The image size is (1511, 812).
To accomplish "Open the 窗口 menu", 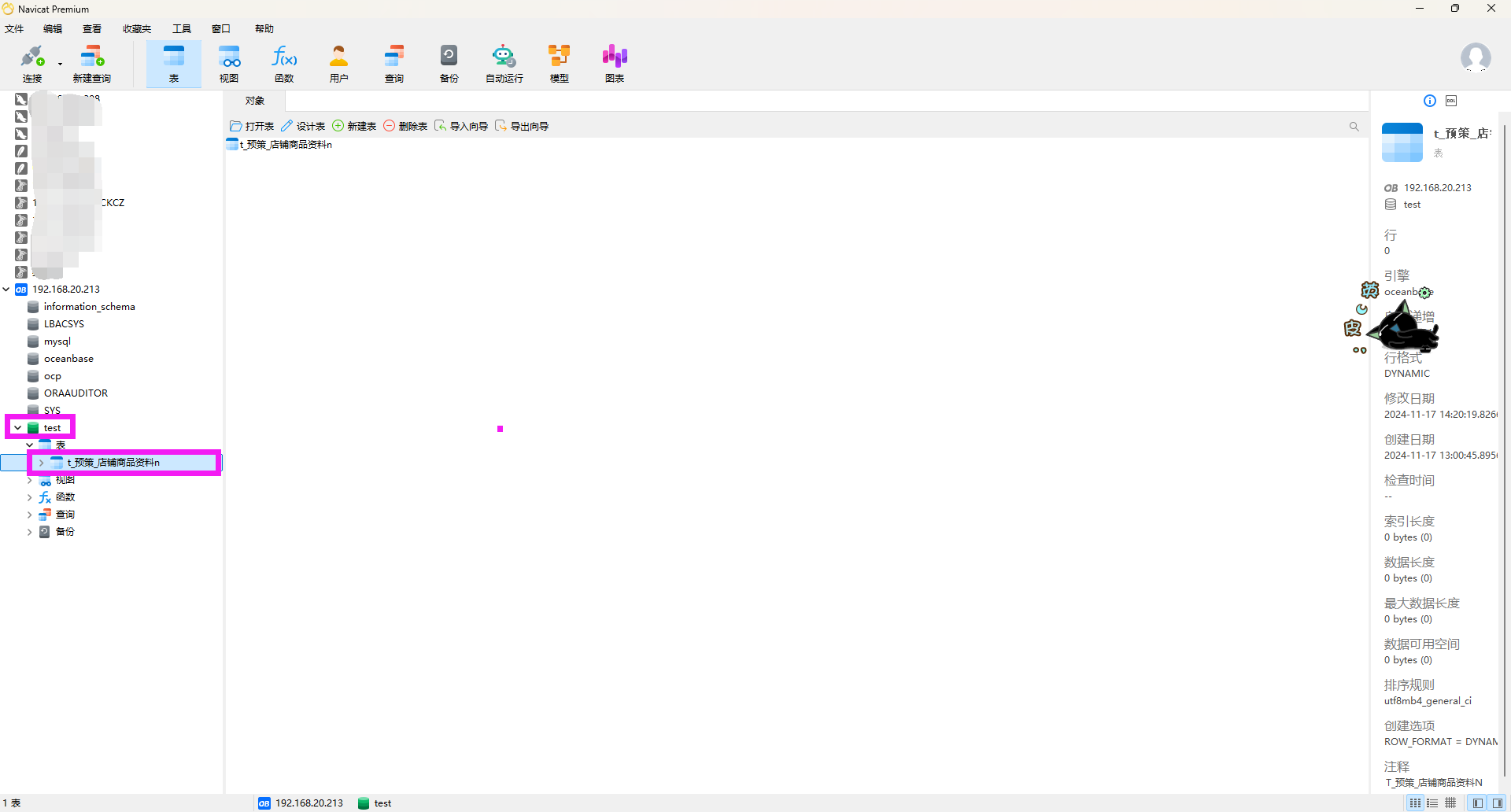I will point(221,29).
